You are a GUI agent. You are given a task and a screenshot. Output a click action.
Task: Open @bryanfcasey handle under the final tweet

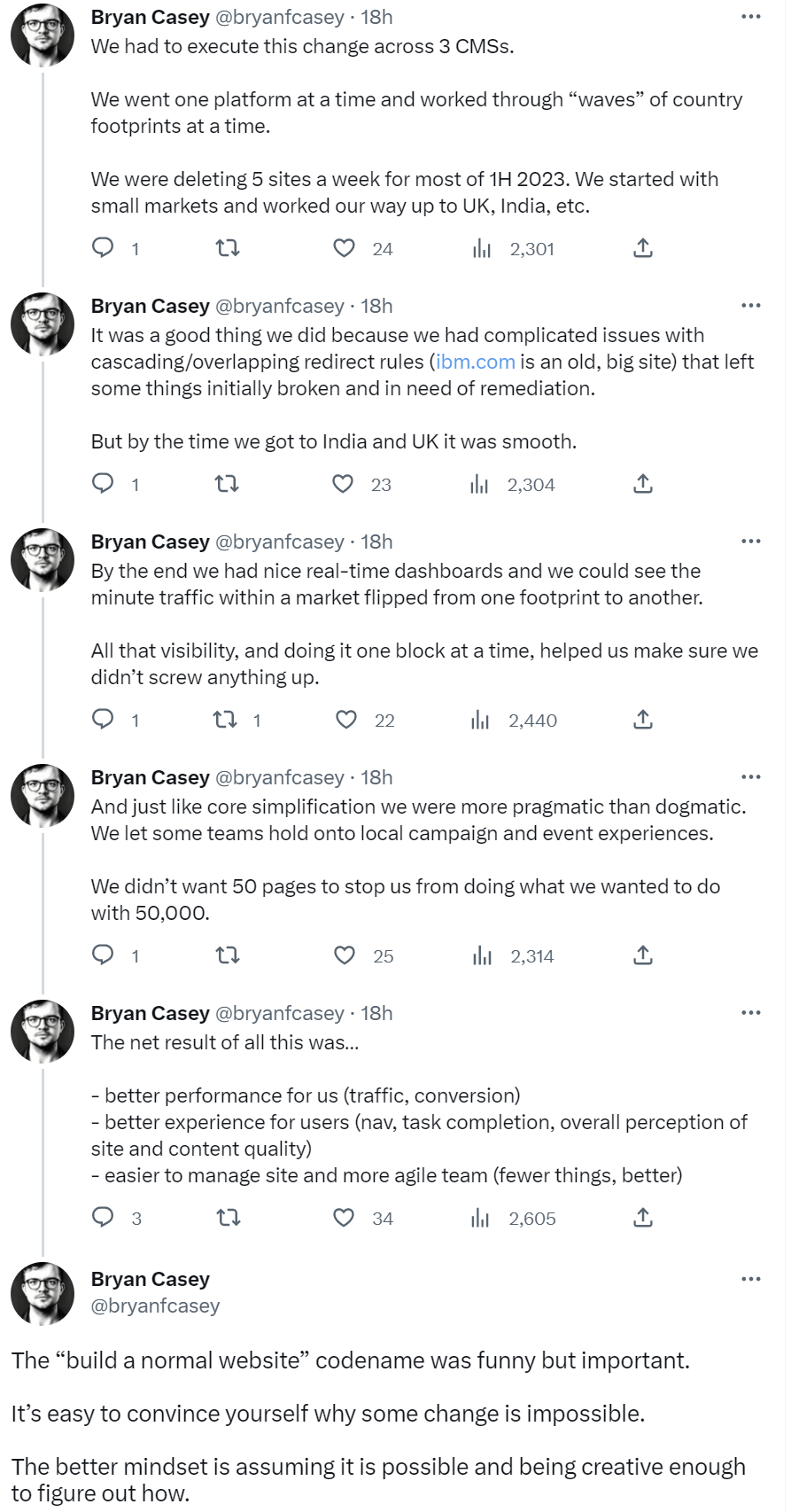(155, 1305)
